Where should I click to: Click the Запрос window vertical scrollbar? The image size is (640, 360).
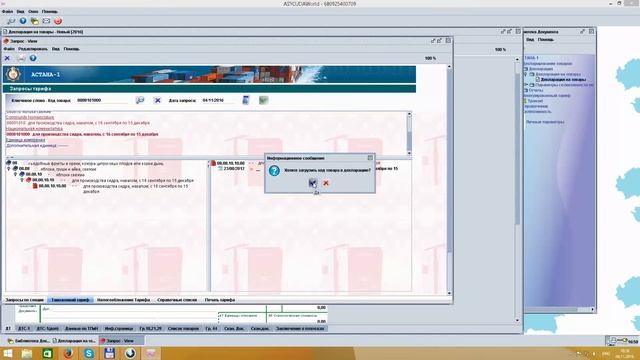coord(449,180)
